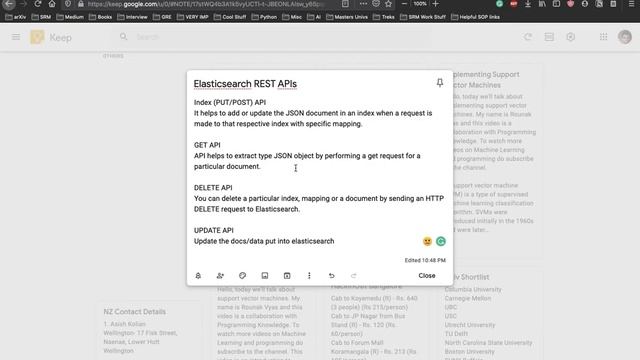Open the GRE bookmarks folder
Screen dimensions: 640x360
click(x=162, y=17)
